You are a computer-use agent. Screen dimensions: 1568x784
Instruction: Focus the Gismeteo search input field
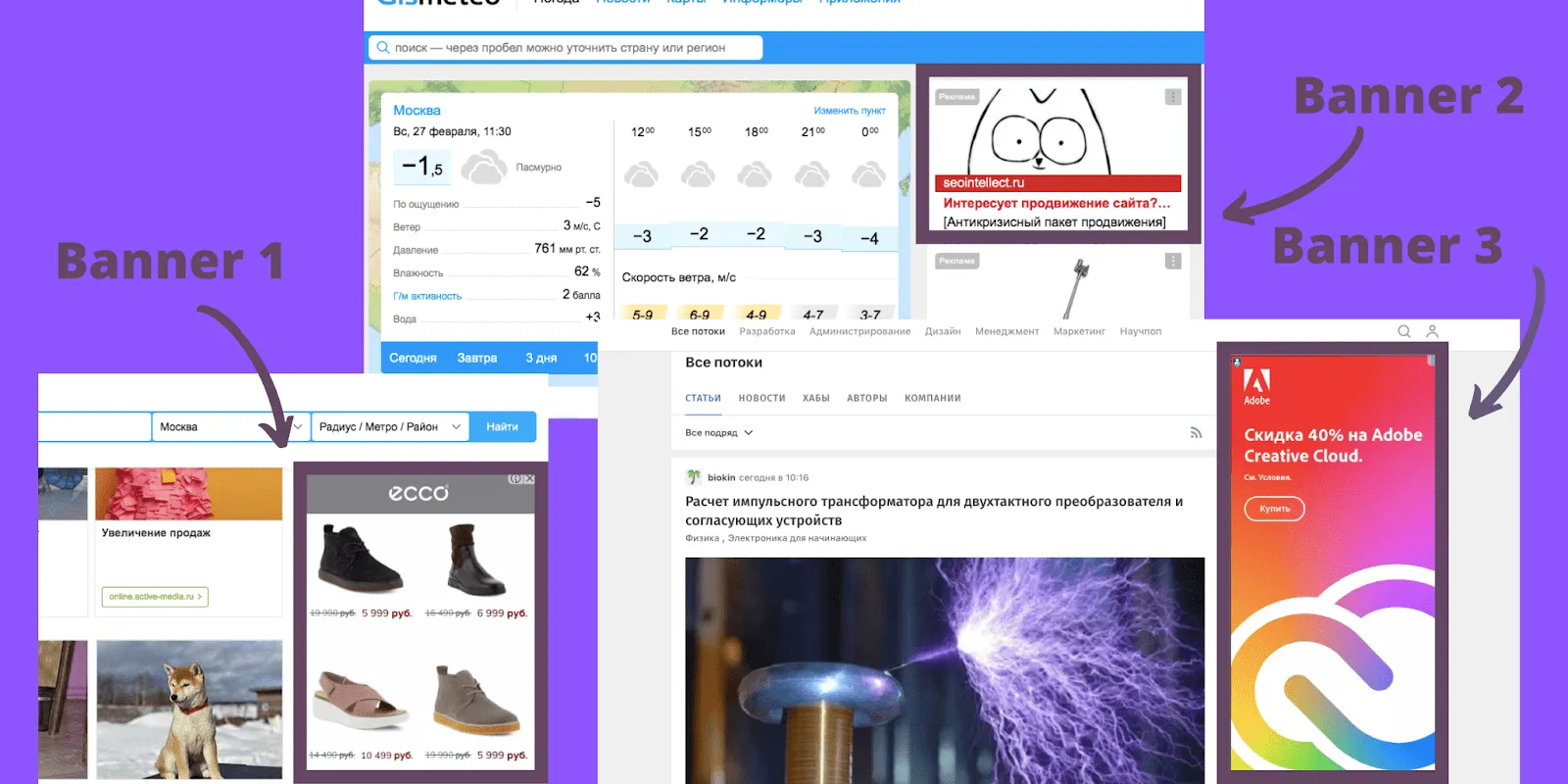(x=564, y=47)
